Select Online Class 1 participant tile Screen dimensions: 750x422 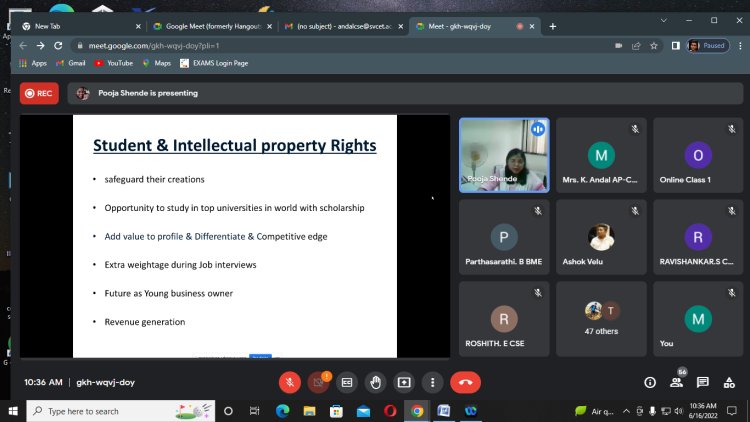pyautogui.click(x=698, y=155)
